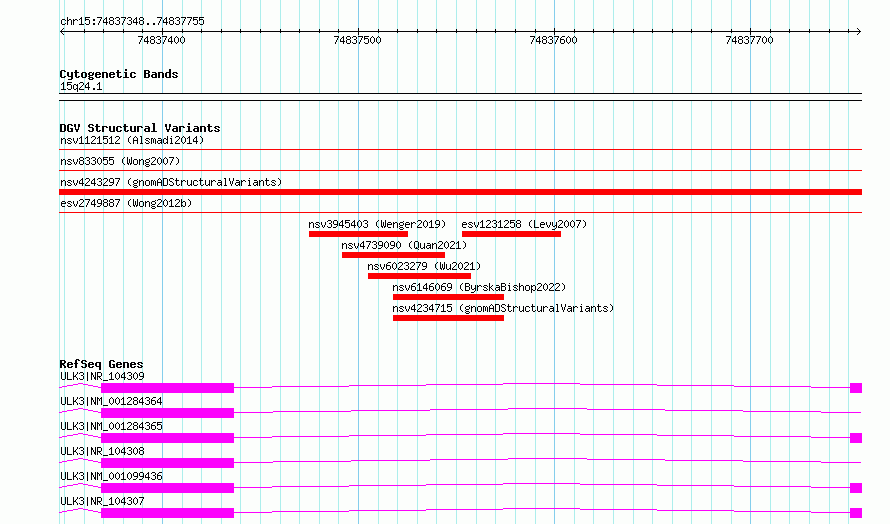Click the ULK3|NM_001284365 transcript label
Screen dimensions: 890x524
click(111, 426)
